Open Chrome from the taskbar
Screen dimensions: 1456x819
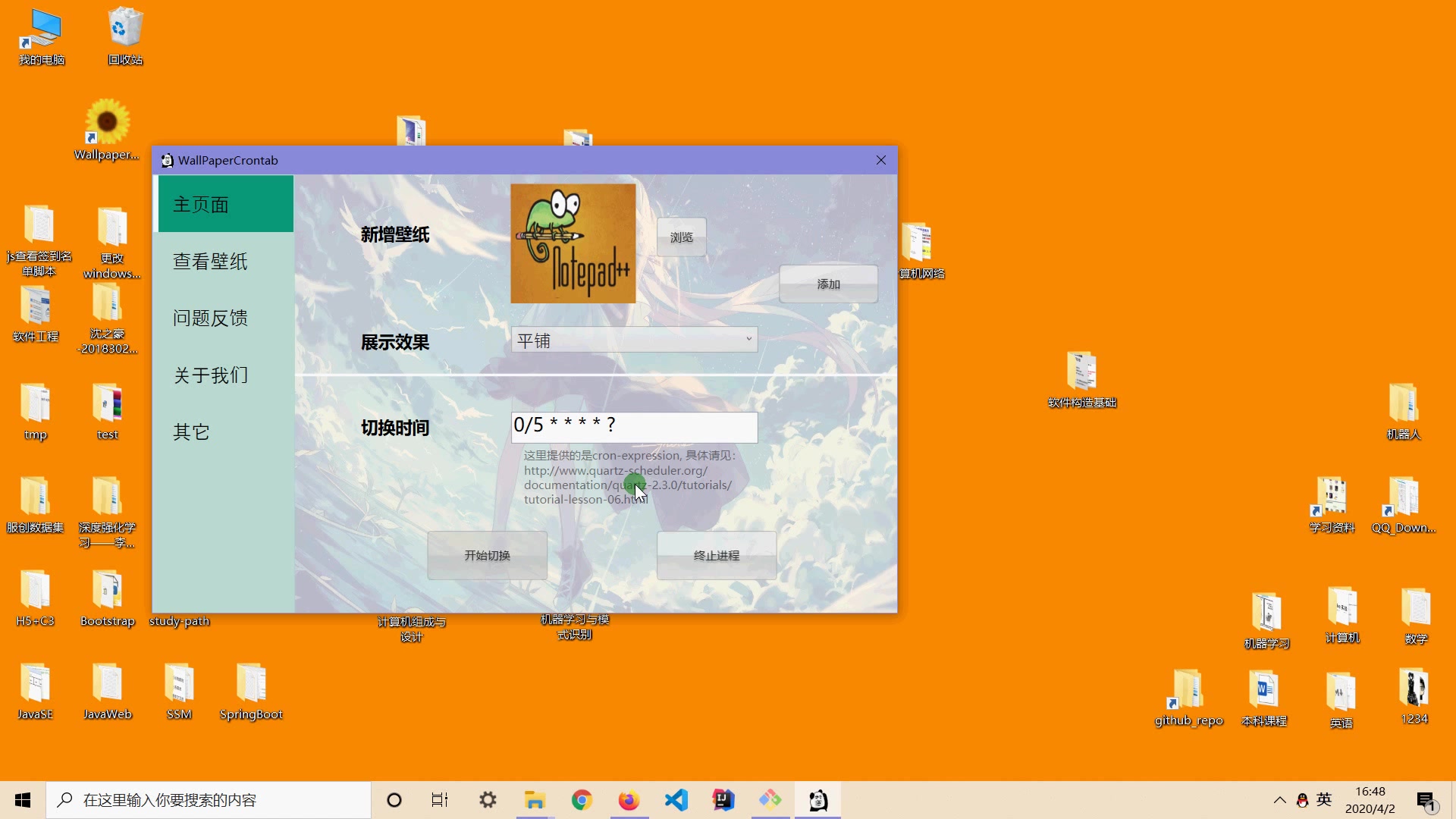pos(582,800)
